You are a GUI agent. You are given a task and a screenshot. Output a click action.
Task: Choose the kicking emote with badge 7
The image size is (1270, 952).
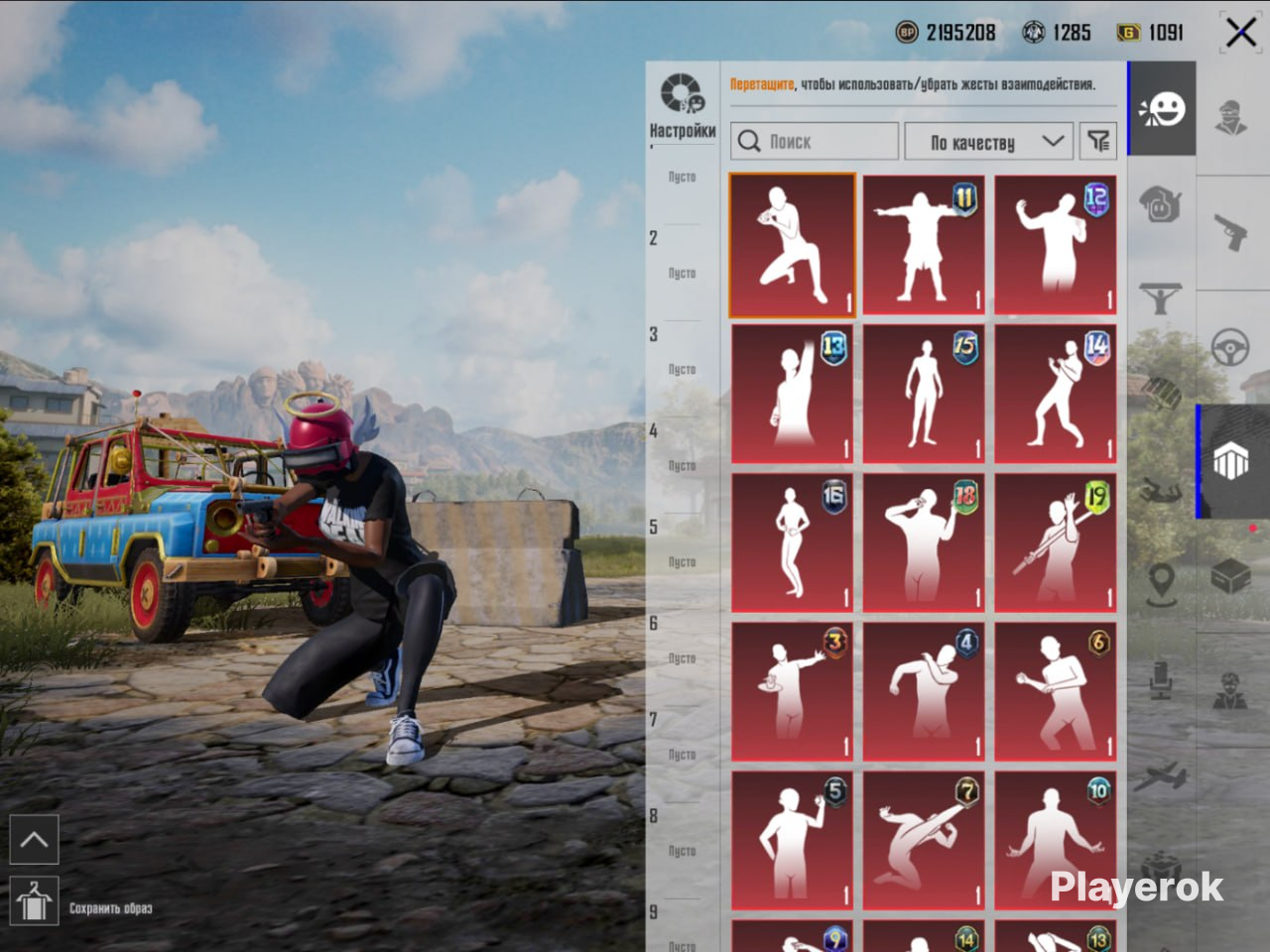click(x=924, y=841)
